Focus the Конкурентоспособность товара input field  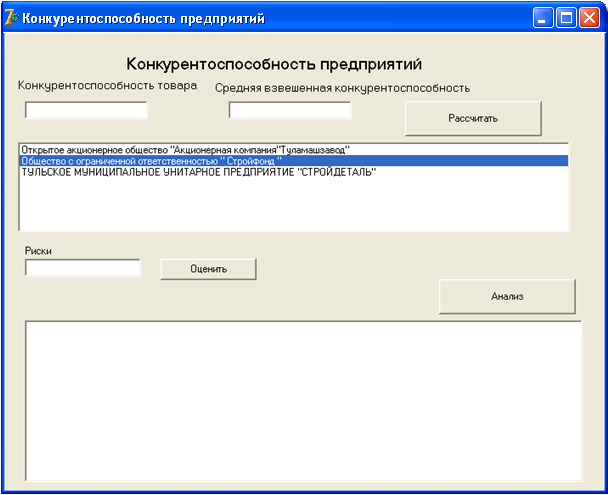pos(86,110)
